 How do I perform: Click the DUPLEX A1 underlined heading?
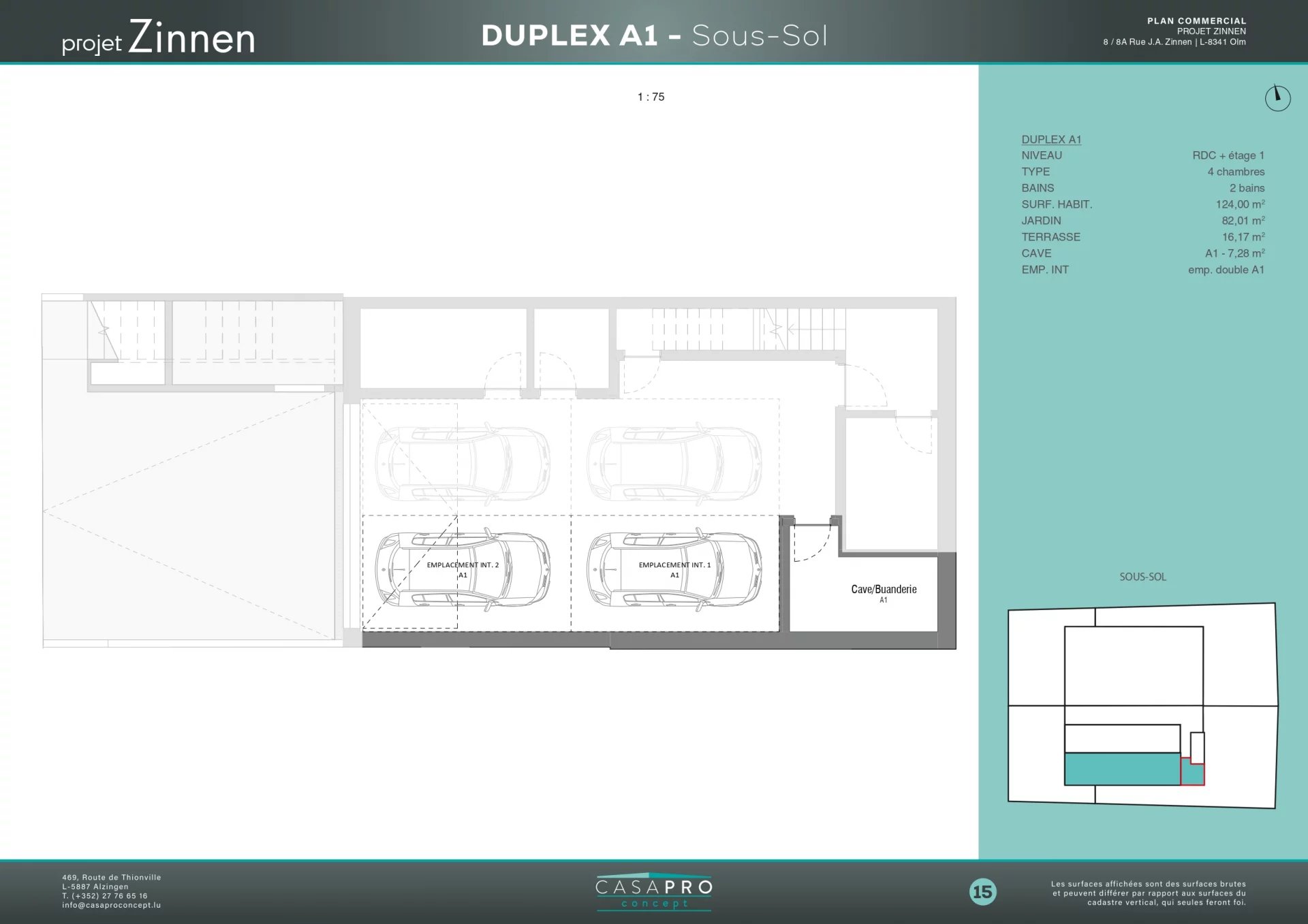click(1051, 140)
